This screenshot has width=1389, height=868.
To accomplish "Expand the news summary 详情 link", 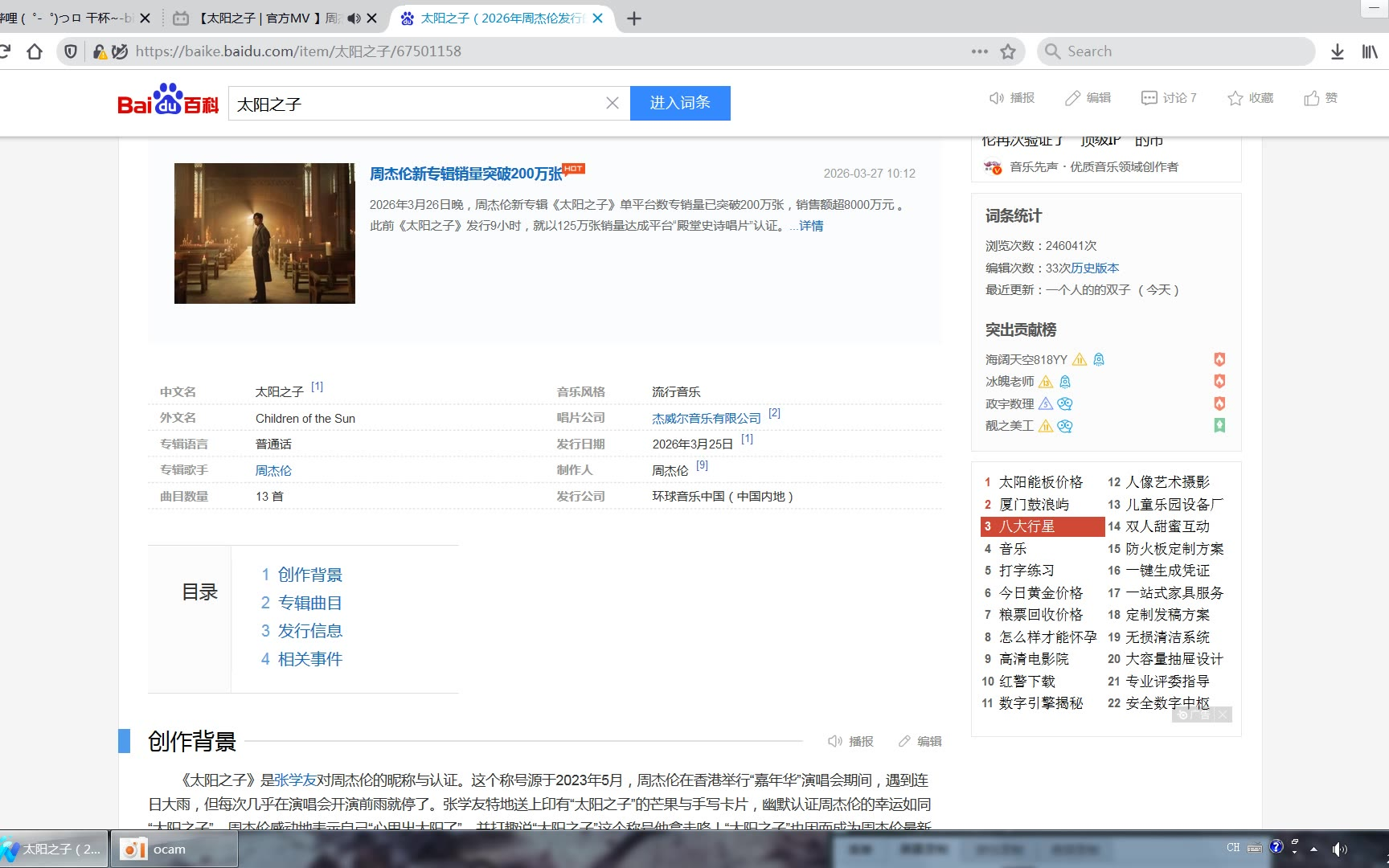I will tap(810, 226).
